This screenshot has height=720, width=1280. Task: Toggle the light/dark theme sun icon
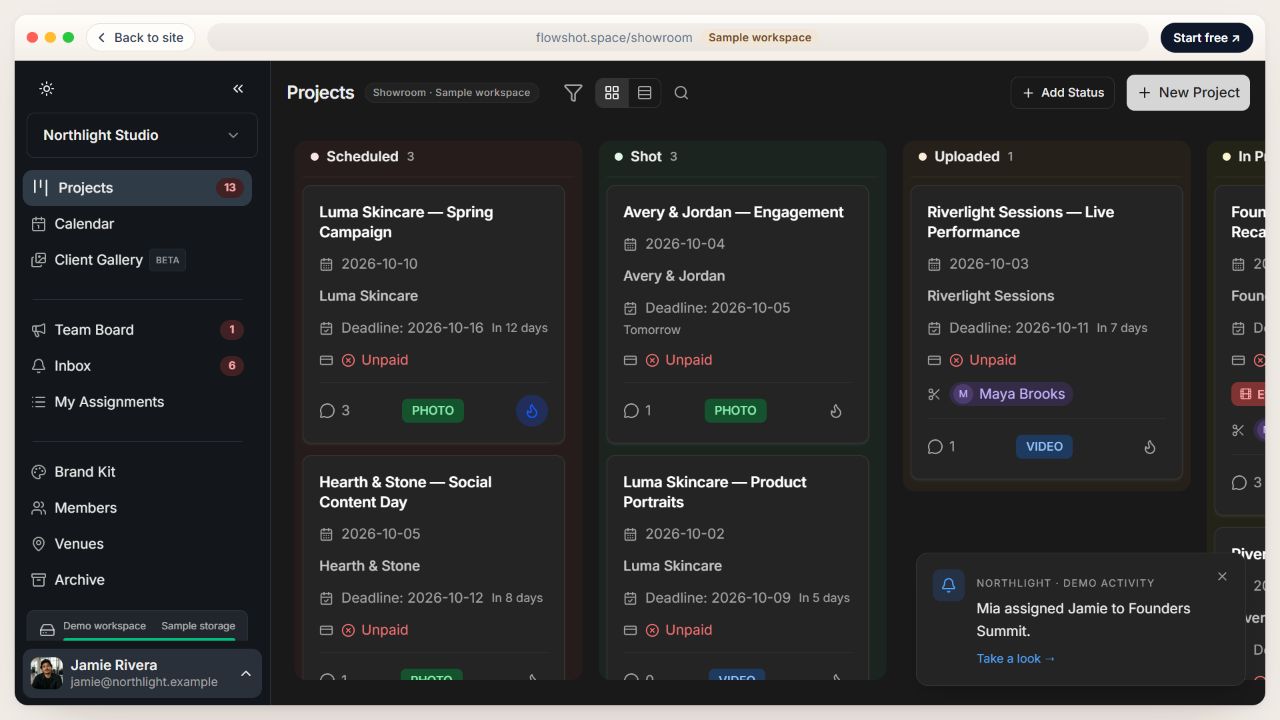46,89
